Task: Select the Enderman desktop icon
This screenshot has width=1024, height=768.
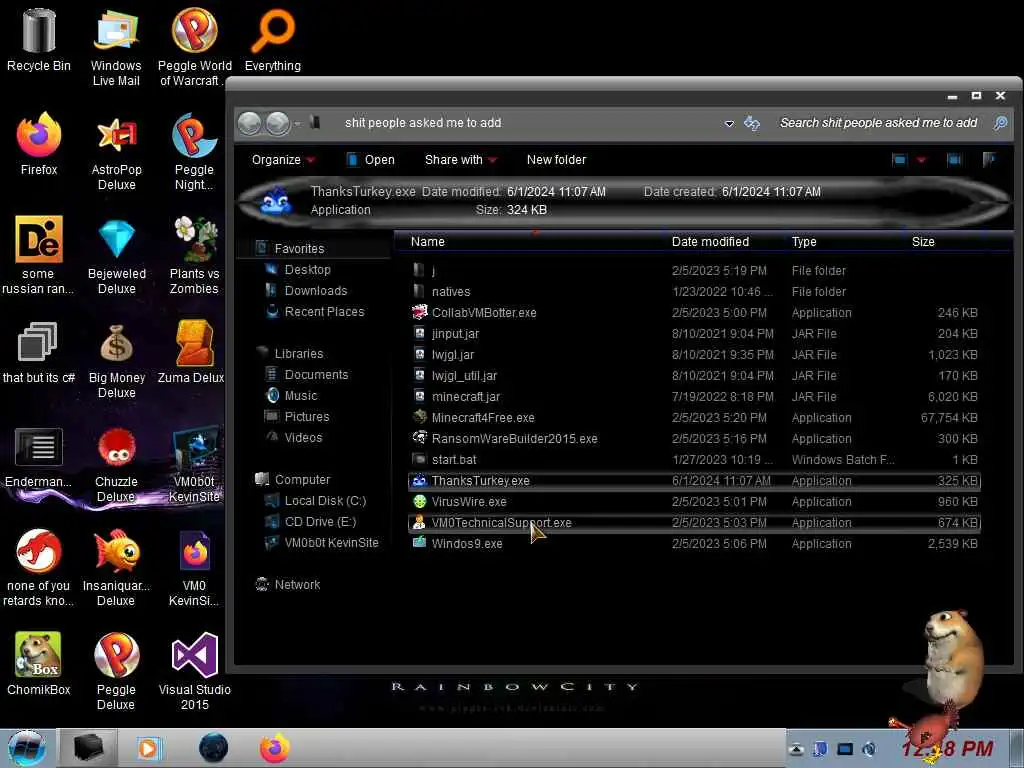Action: pyautogui.click(x=39, y=456)
